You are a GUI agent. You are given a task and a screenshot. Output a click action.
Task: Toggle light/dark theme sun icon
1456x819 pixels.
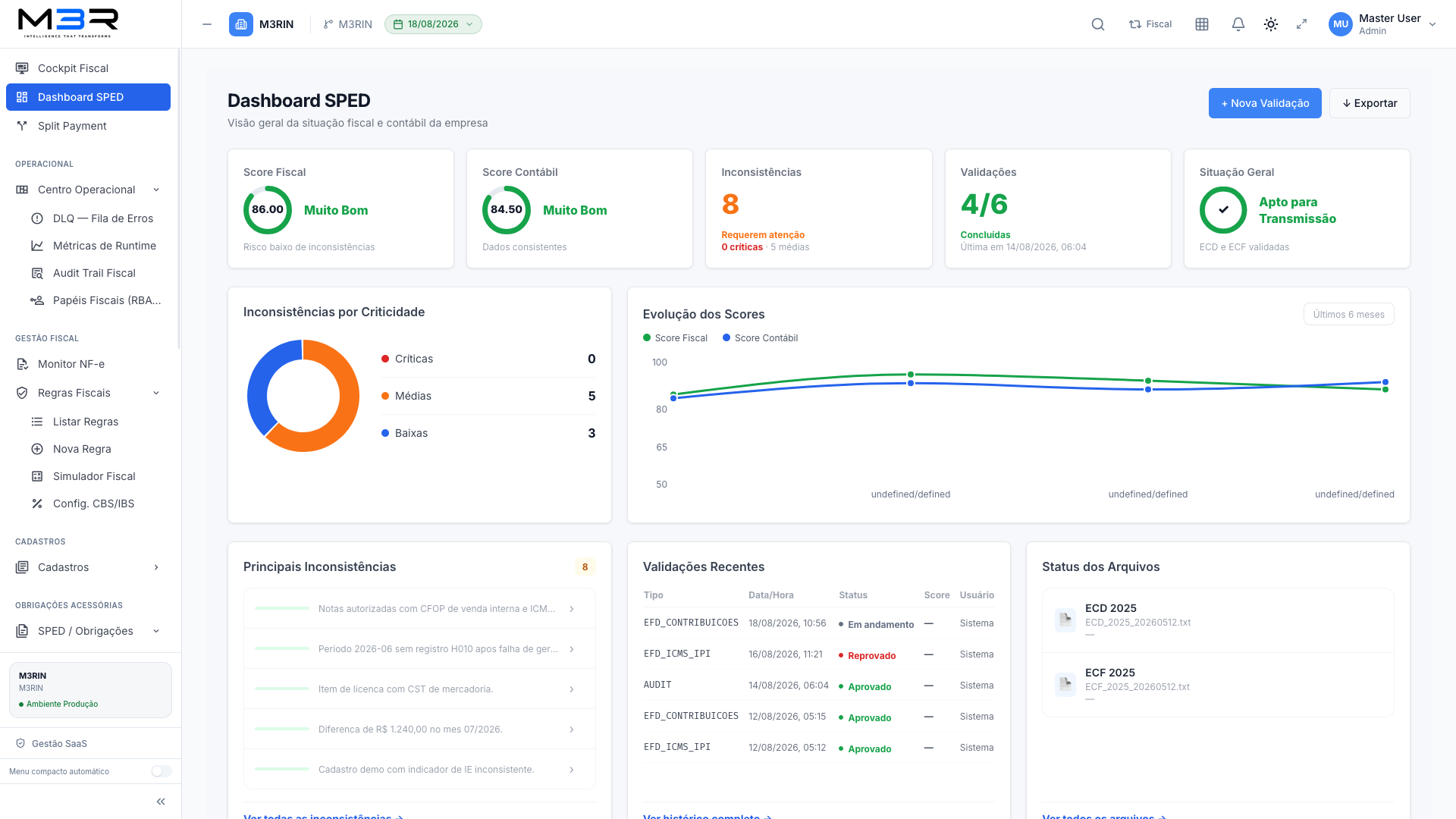click(1271, 24)
